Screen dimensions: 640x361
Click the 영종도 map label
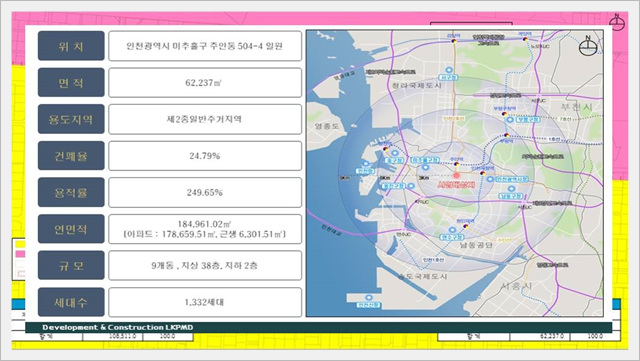(x=327, y=126)
